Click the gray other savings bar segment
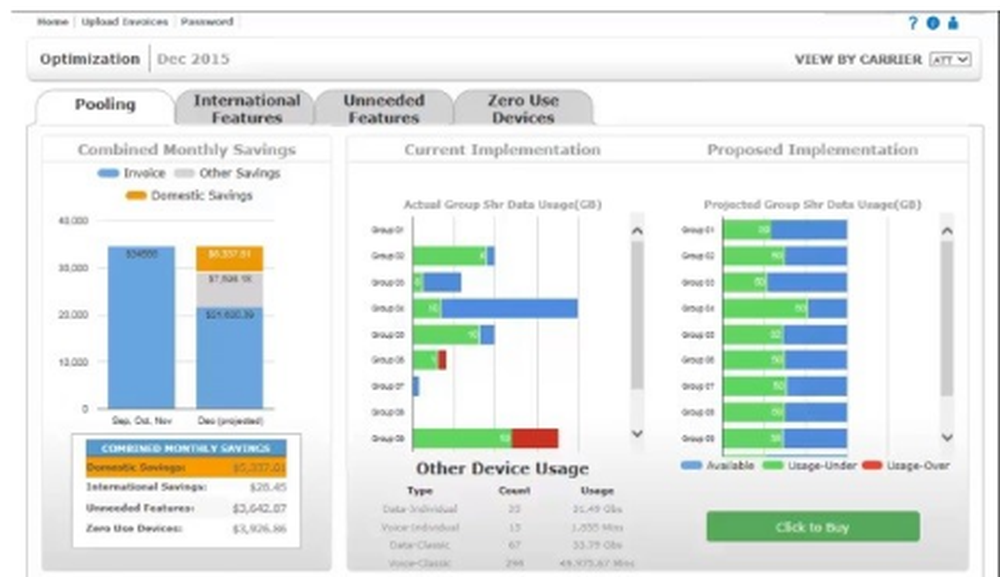Image resolution: width=1000 pixels, height=577 pixels. click(230, 289)
